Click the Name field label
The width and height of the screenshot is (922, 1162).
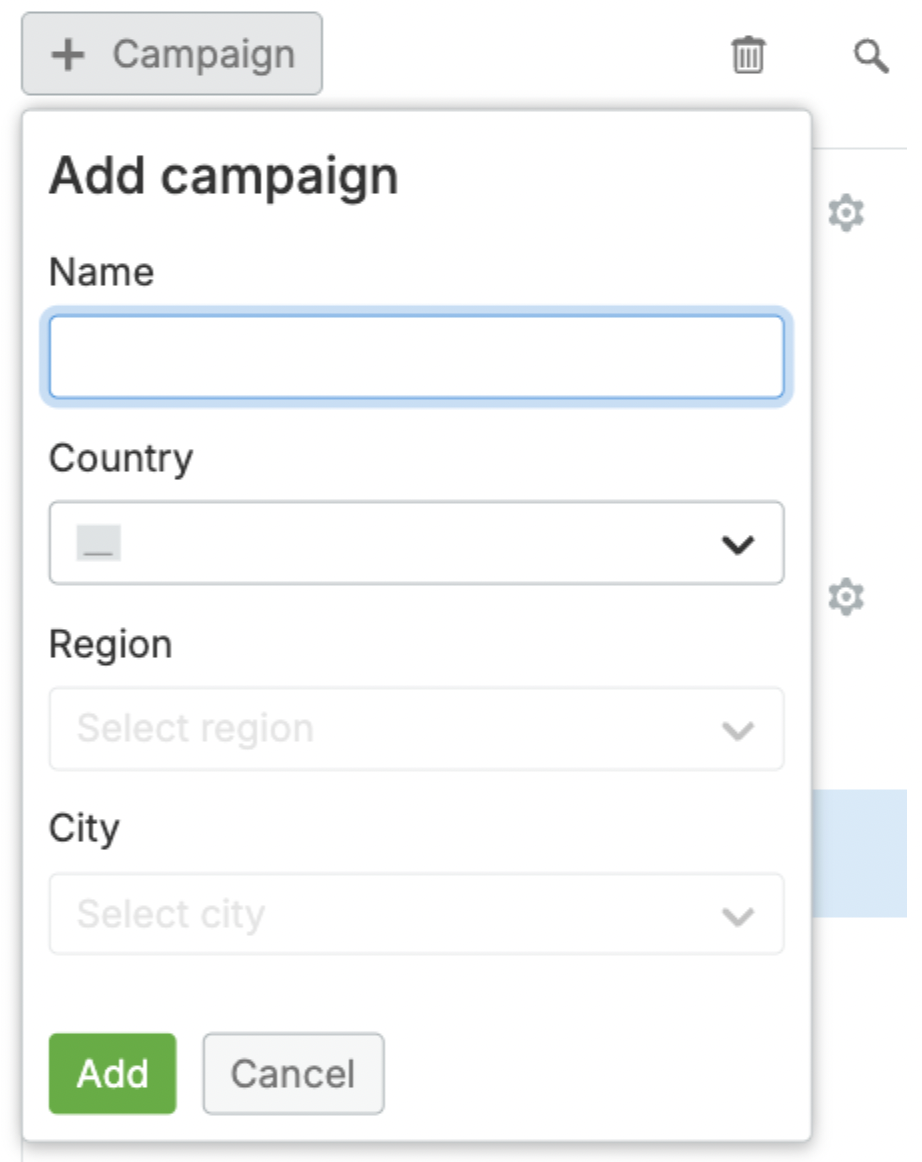pyautogui.click(x=102, y=272)
